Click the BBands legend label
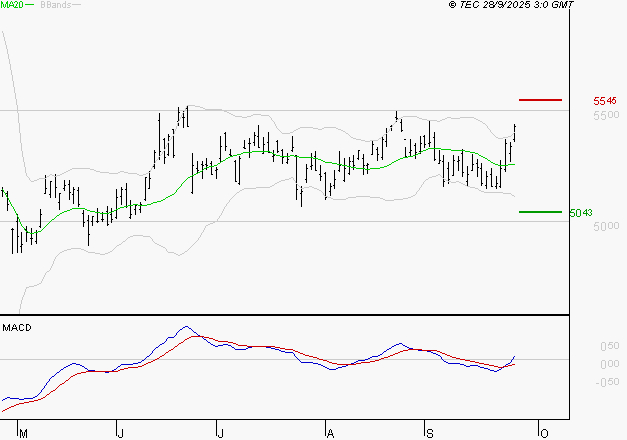The image size is (627, 440). [56, 5]
